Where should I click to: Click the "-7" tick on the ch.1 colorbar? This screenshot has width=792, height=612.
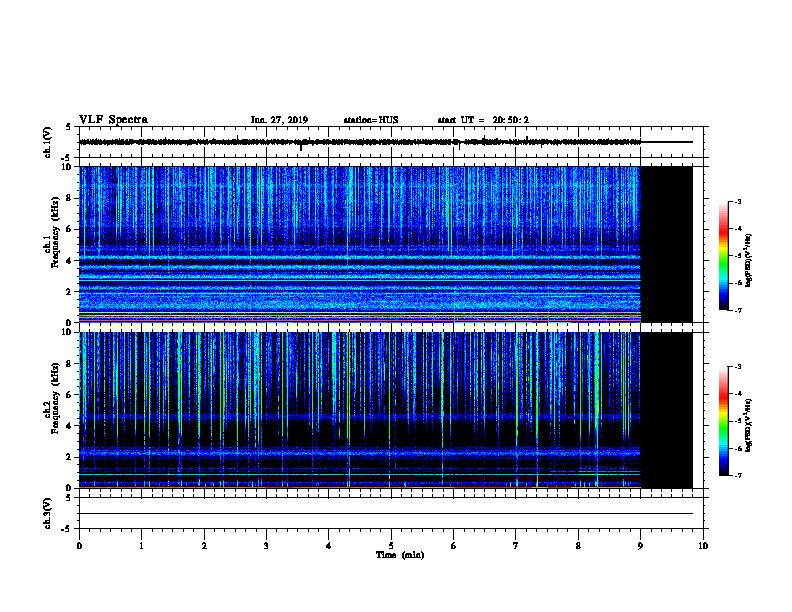(x=738, y=310)
